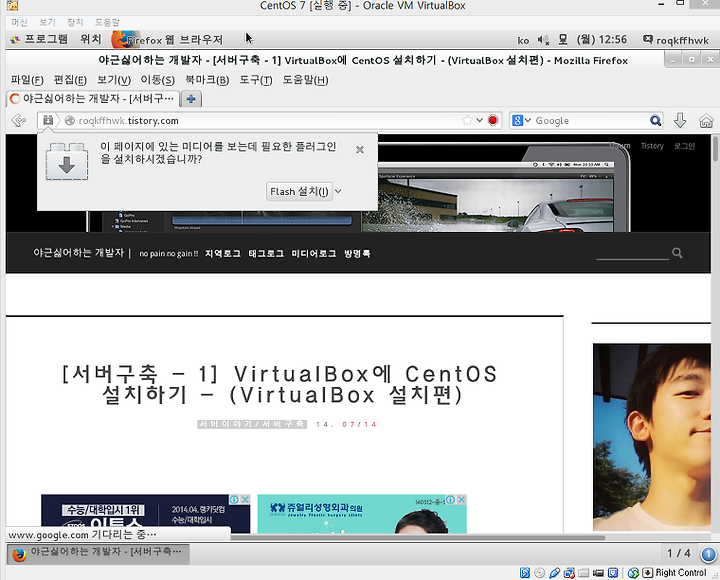The image size is (720, 580).
Task: Click the VirtualBox optical disc status icon
Action: pos(540,573)
